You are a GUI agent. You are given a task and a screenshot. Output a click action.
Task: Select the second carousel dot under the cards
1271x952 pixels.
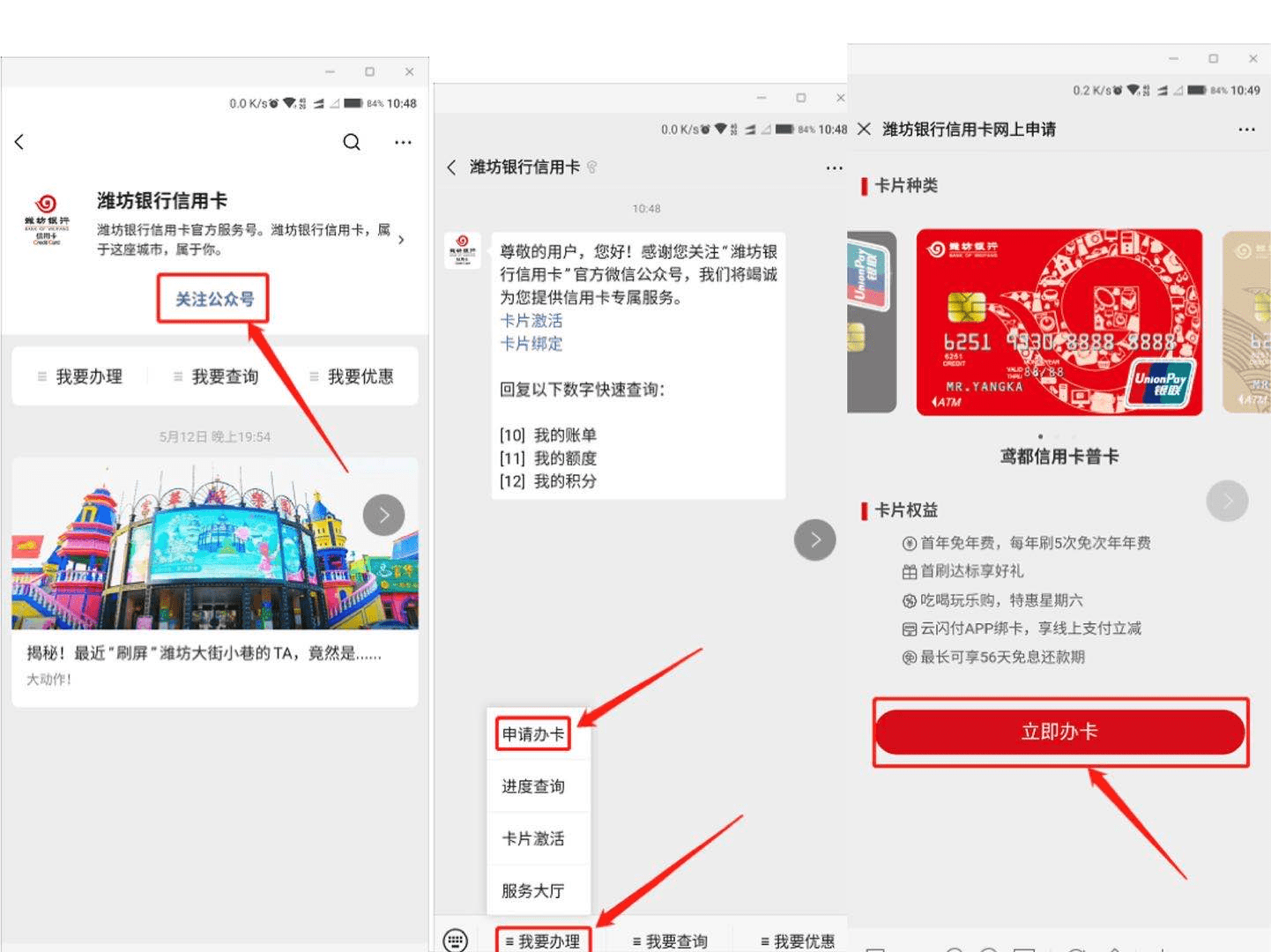[x=1057, y=435]
